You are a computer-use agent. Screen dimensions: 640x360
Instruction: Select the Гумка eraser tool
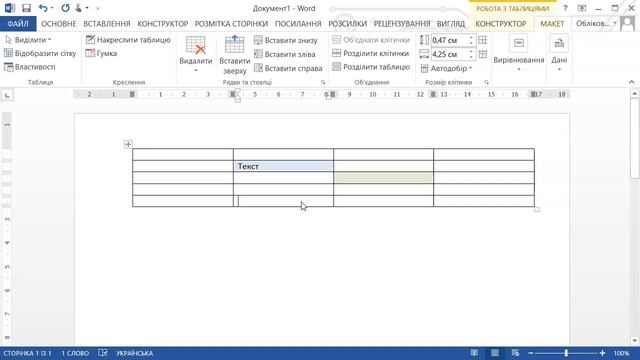pos(101,53)
